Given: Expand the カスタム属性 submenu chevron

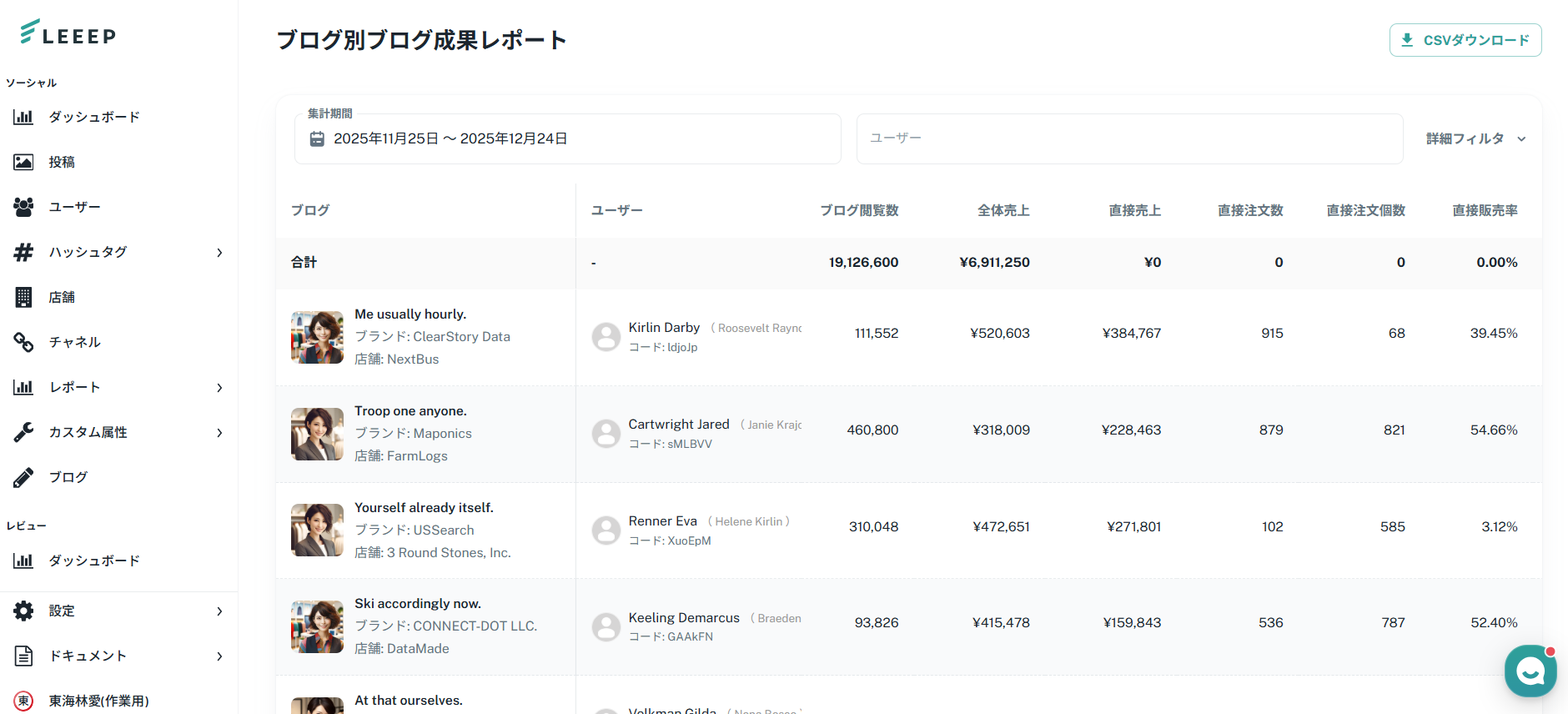Looking at the screenshot, I should [219, 433].
